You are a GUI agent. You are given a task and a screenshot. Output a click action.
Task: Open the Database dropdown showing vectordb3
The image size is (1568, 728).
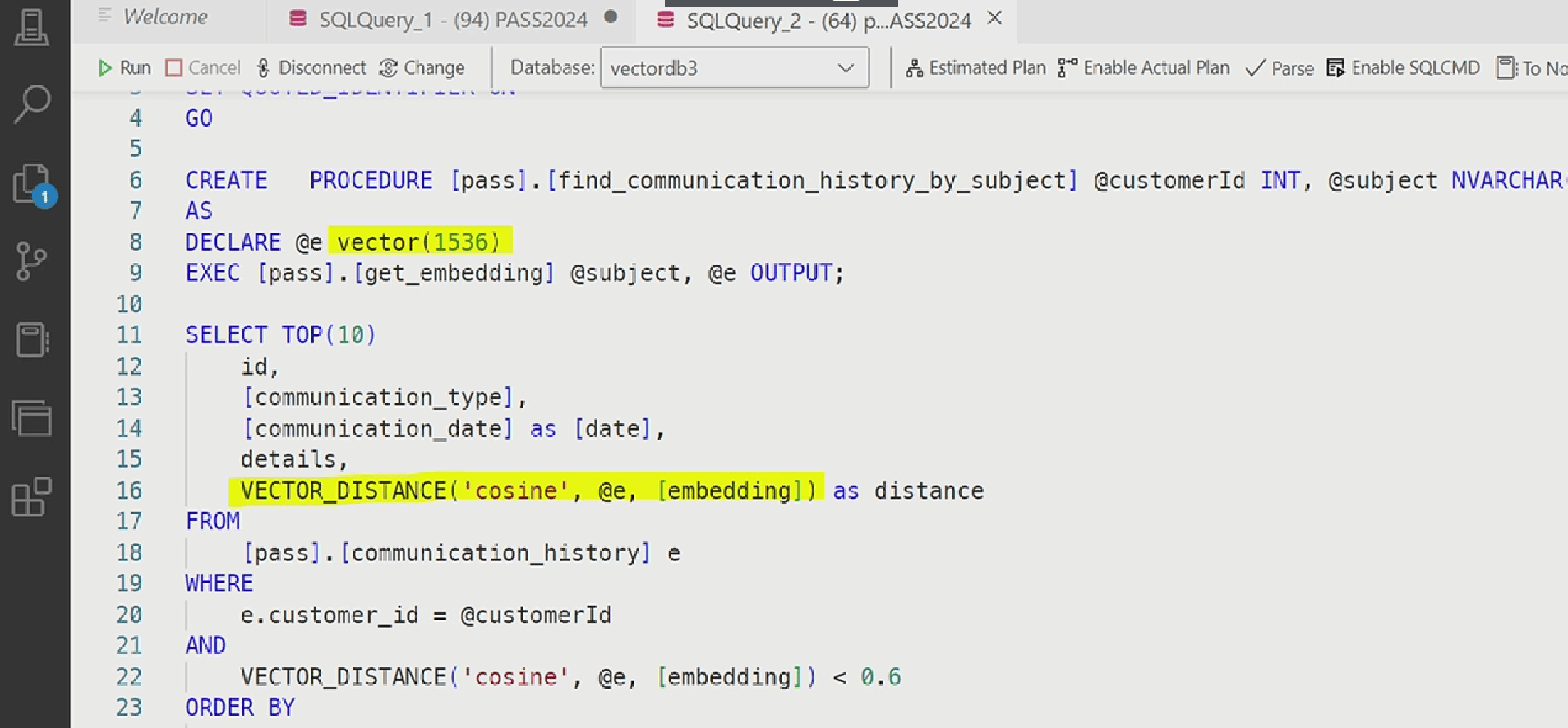734,68
